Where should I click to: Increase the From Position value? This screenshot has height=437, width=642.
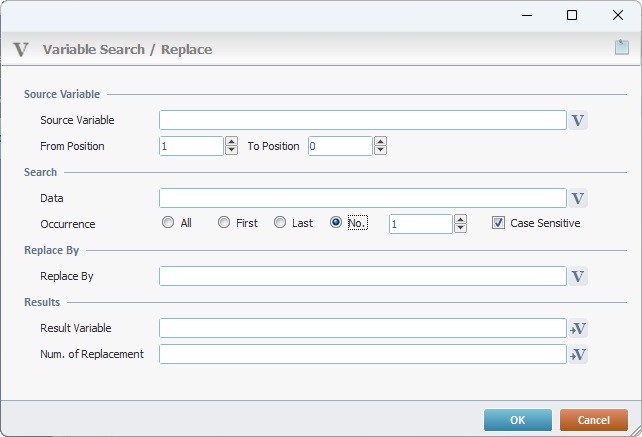pyautogui.click(x=231, y=141)
